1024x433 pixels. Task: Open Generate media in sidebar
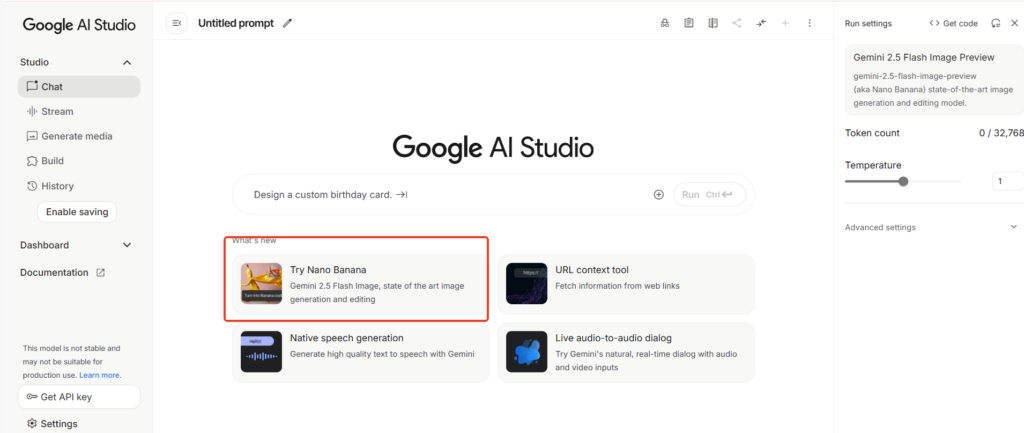click(79, 136)
